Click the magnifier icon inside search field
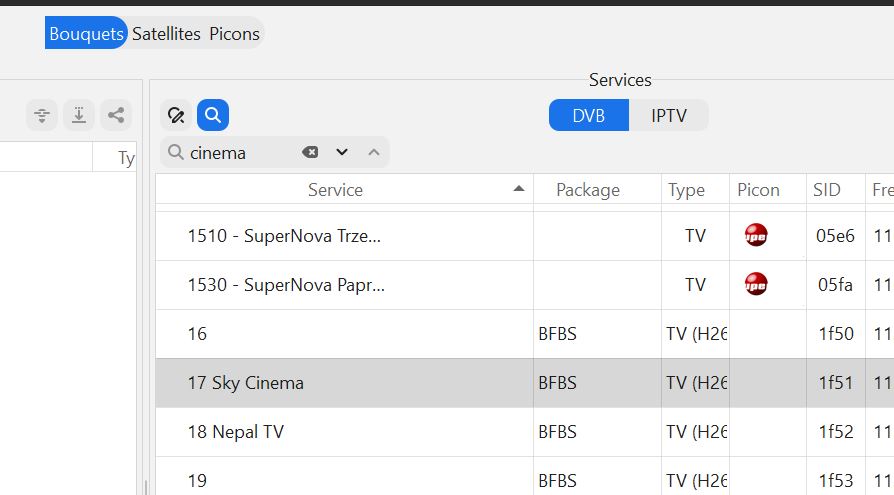This screenshot has width=894, height=495. [176, 152]
